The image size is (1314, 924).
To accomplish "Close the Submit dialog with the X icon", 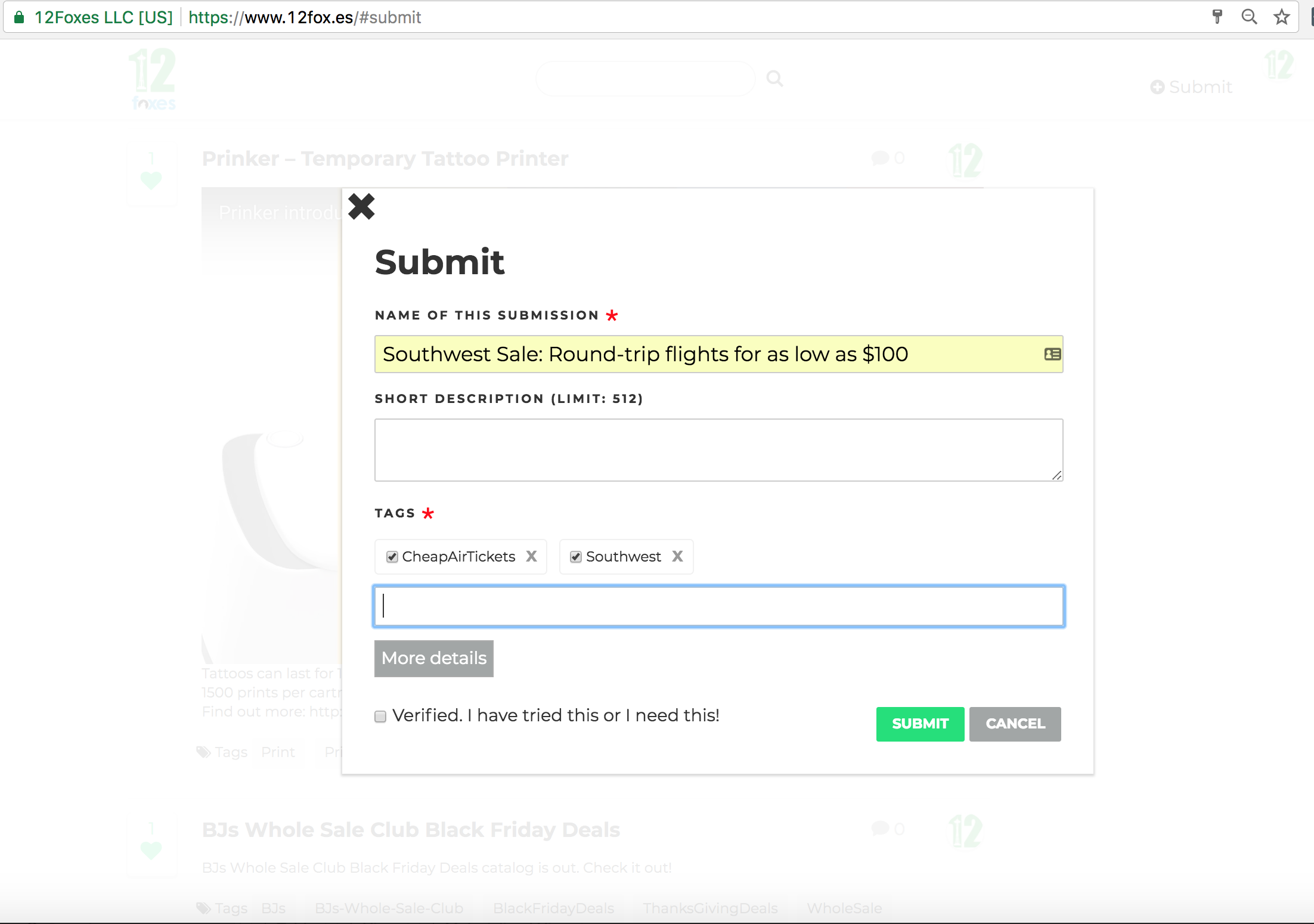I will [x=361, y=207].
